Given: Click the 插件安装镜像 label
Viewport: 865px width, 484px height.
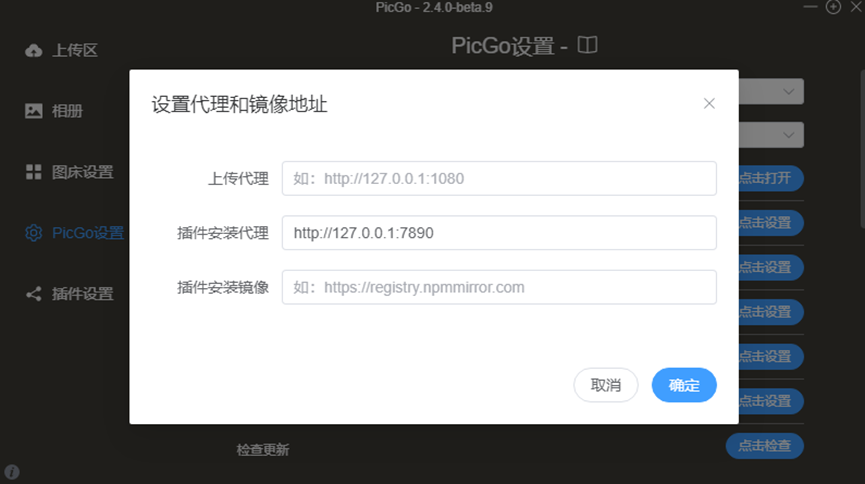Looking at the screenshot, I should tap(223, 287).
